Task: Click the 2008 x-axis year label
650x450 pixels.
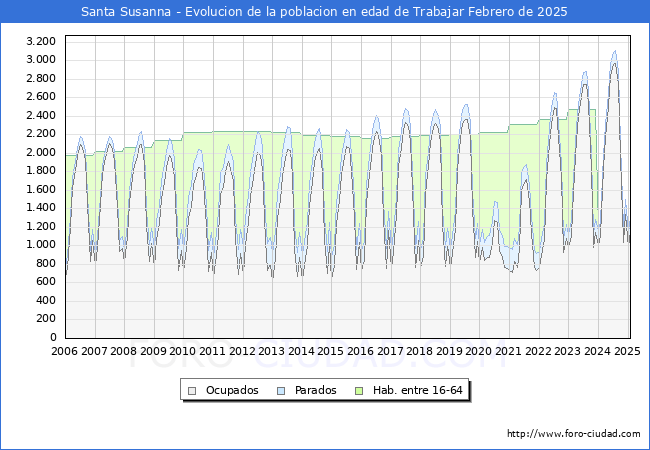Action: point(124,351)
